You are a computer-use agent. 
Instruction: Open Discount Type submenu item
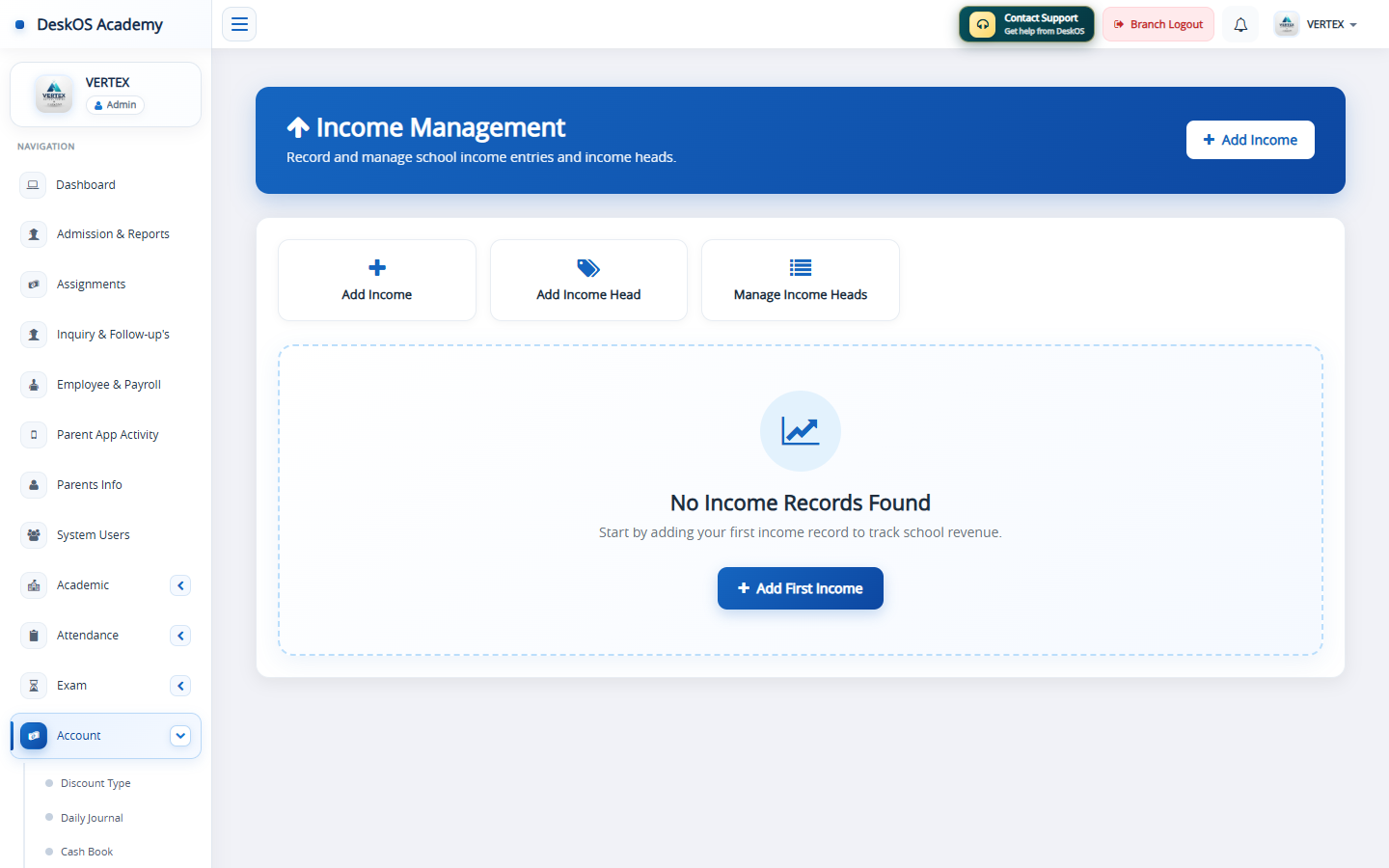(x=95, y=783)
